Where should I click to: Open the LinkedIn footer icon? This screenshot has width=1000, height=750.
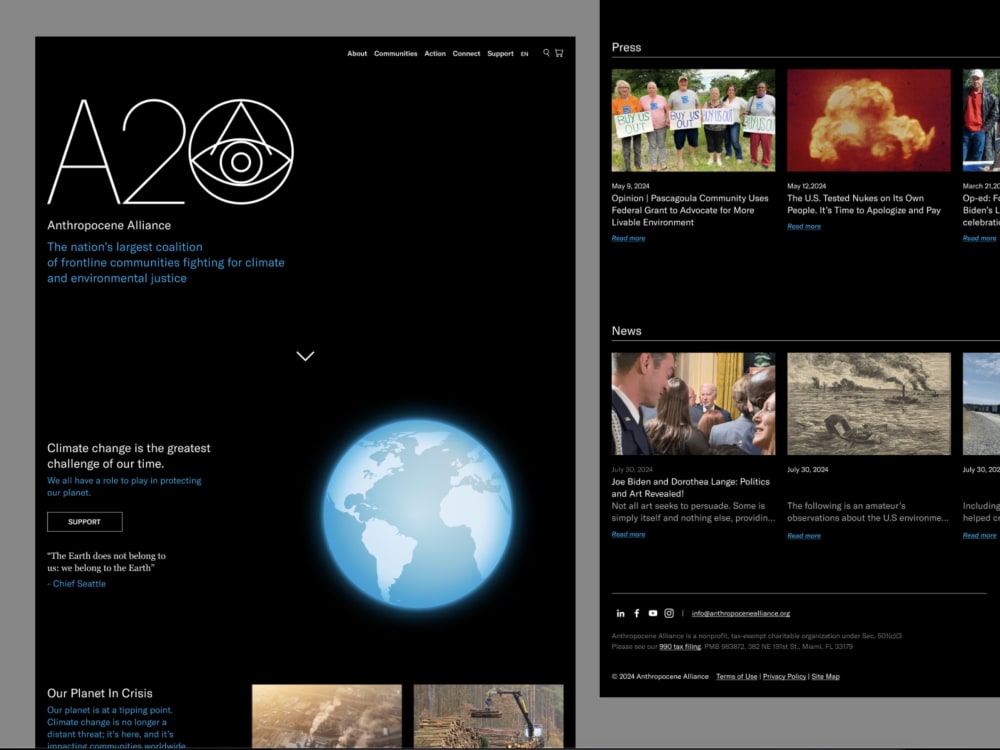tap(621, 613)
